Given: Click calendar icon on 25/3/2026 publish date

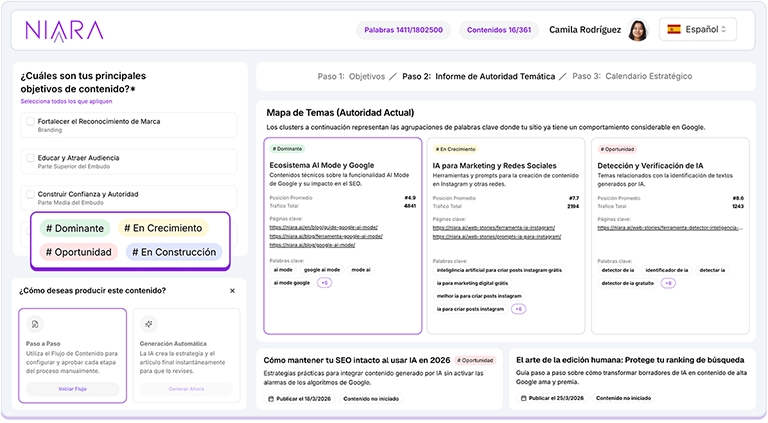Looking at the screenshot, I should [x=524, y=398].
